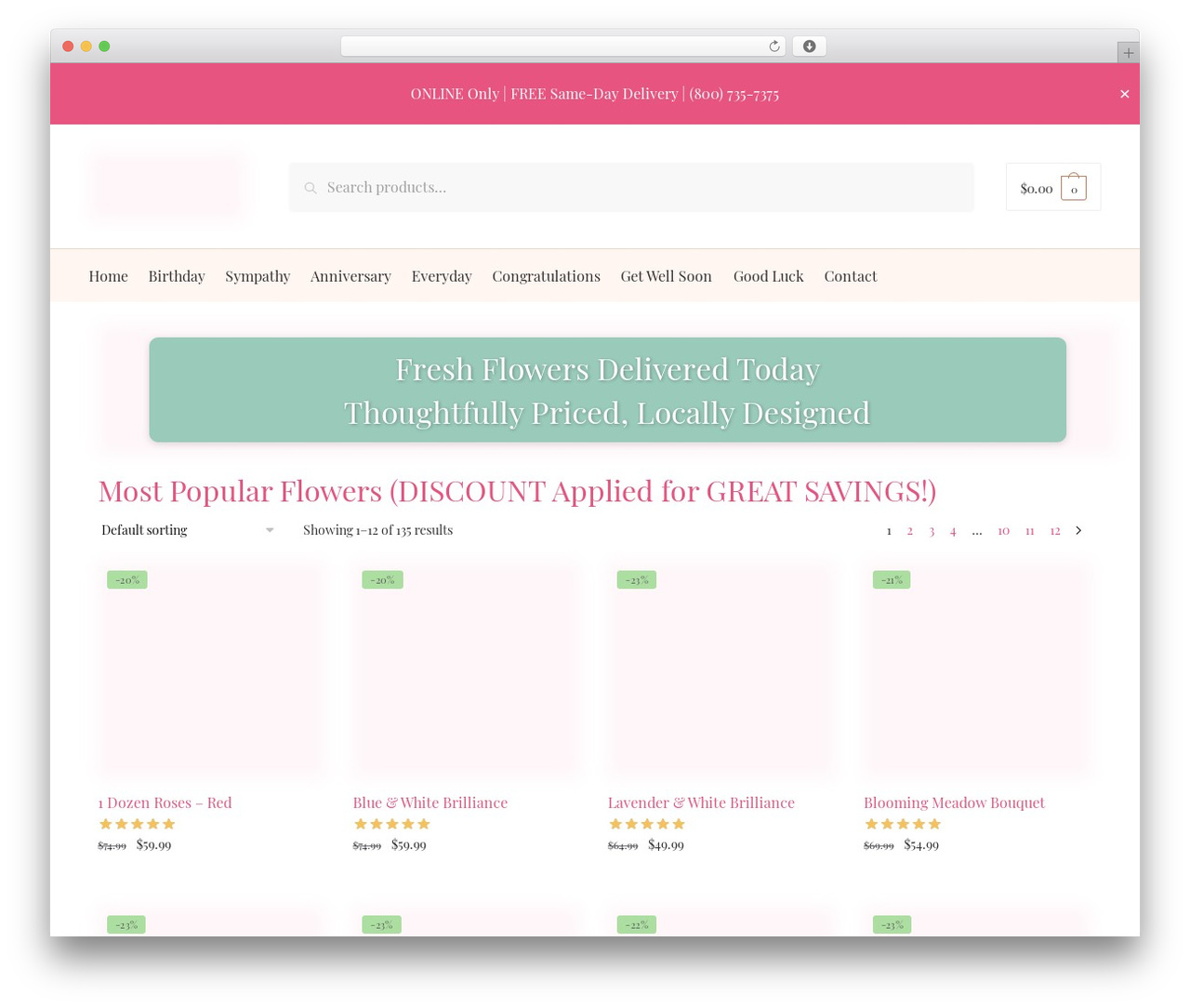
Task: Focus the Search products field
Action: (631, 187)
